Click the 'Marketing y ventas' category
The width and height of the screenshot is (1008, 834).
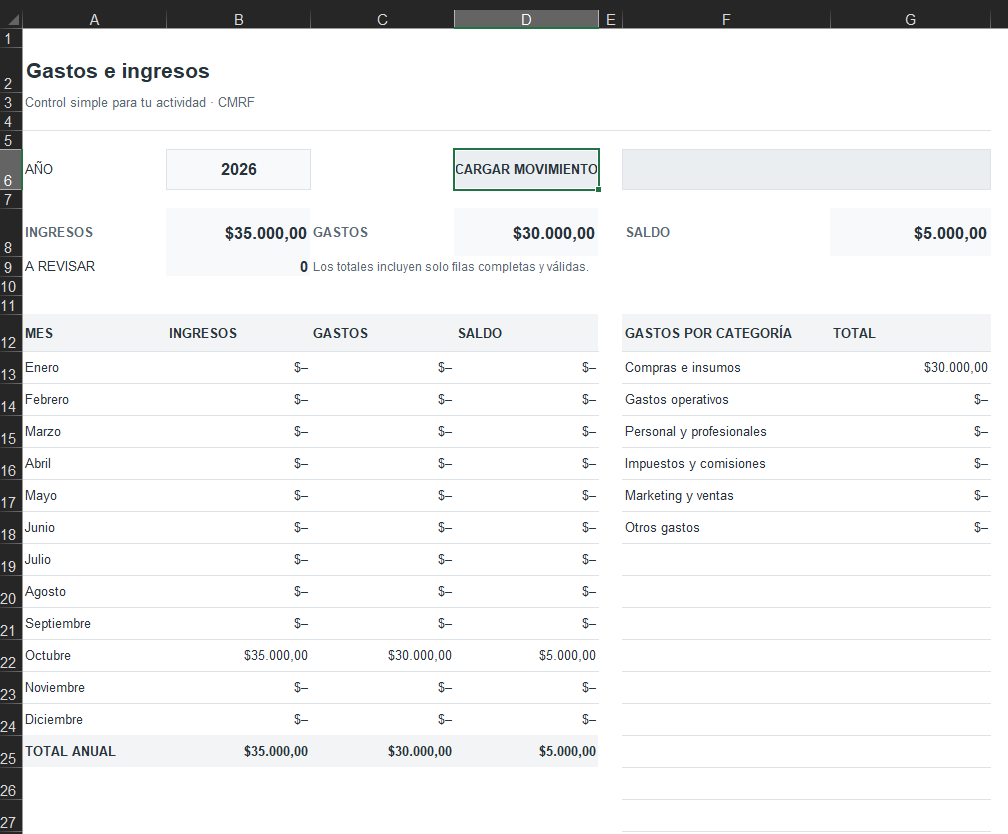(x=679, y=495)
